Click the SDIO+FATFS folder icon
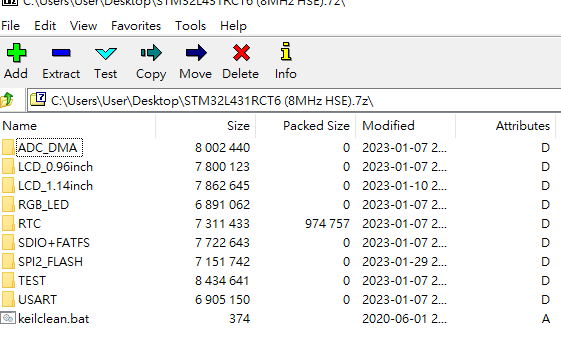561x360 pixels. [x=8, y=242]
